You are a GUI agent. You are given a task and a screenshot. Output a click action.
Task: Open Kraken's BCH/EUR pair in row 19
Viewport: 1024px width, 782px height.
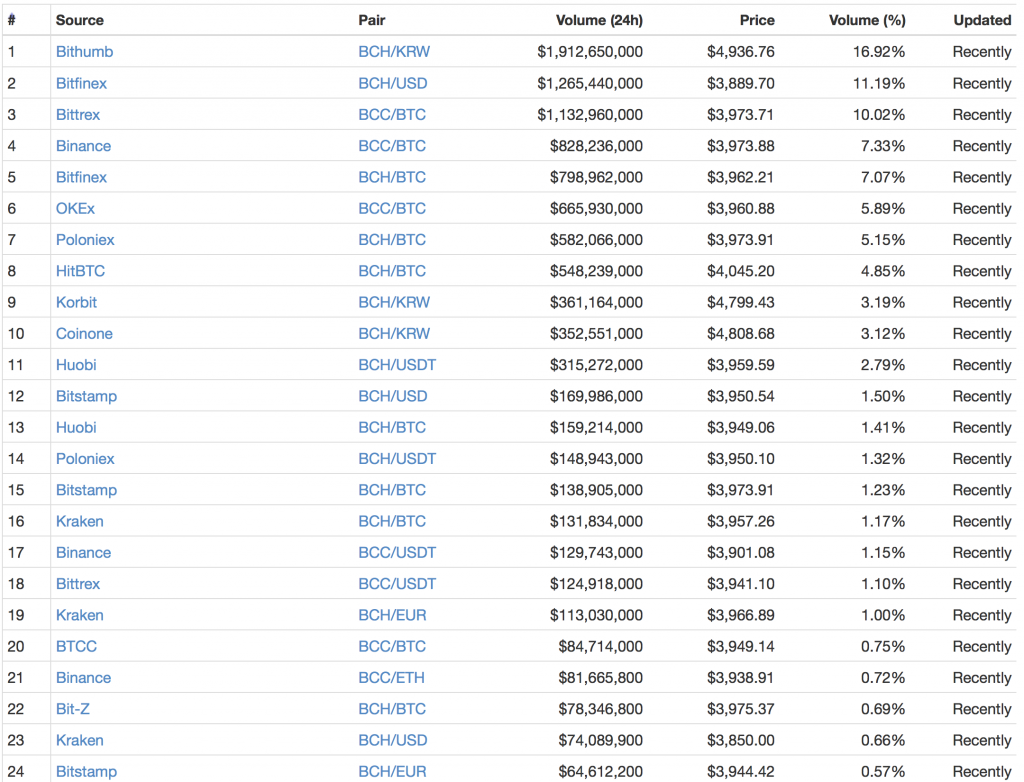[x=392, y=615]
